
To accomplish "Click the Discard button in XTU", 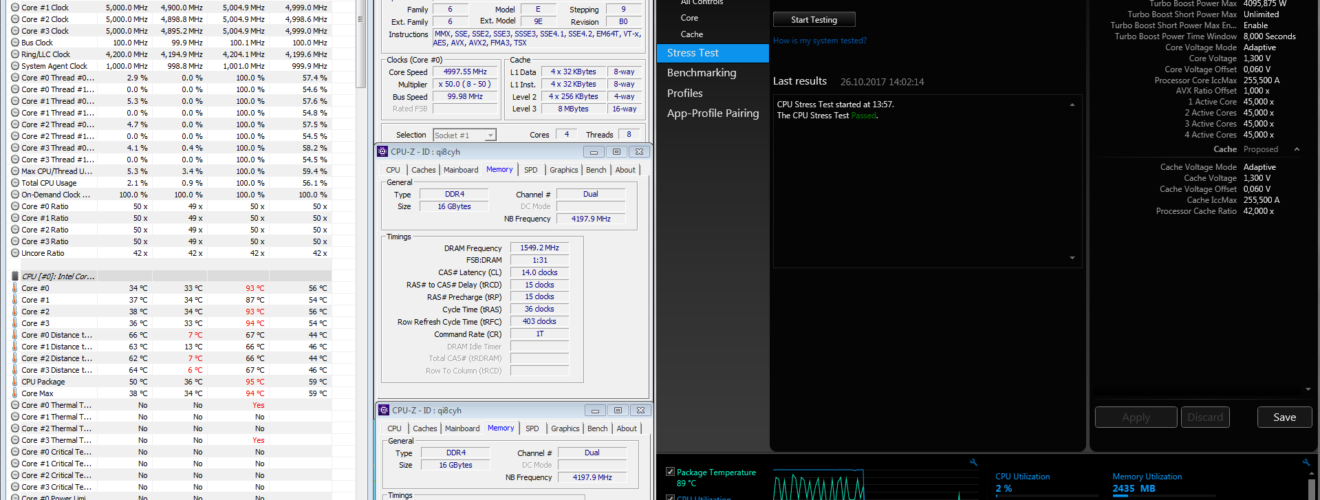I will pyautogui.click(x=1205, y=417).
